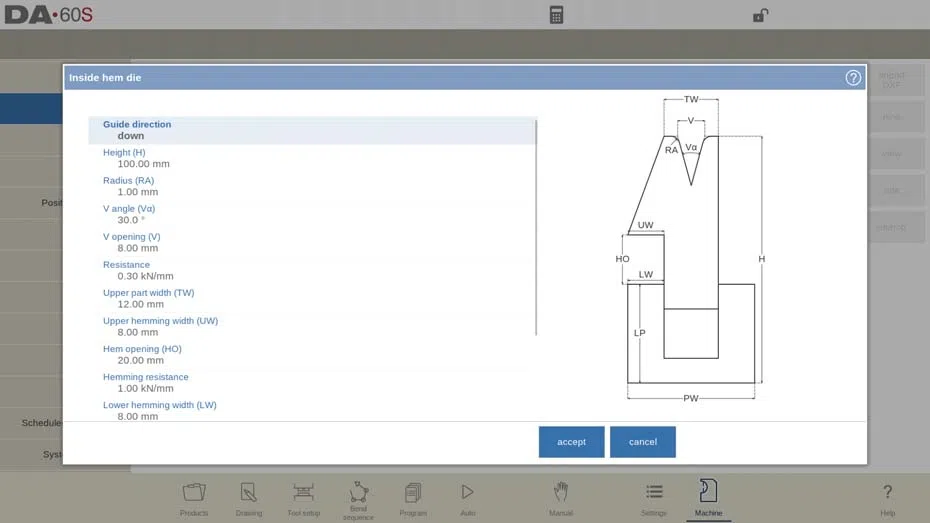The height and width of the screenshot is (523, 930).
Task: Select the Machine tab
Action: [708, 499]
